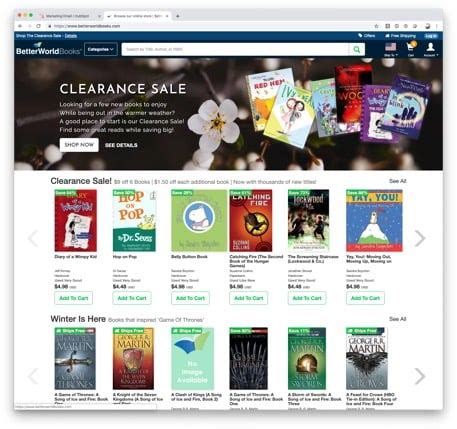Open a new browser tab with plus
This screenshot has width=457, height=429.
(x=178, y=16)
